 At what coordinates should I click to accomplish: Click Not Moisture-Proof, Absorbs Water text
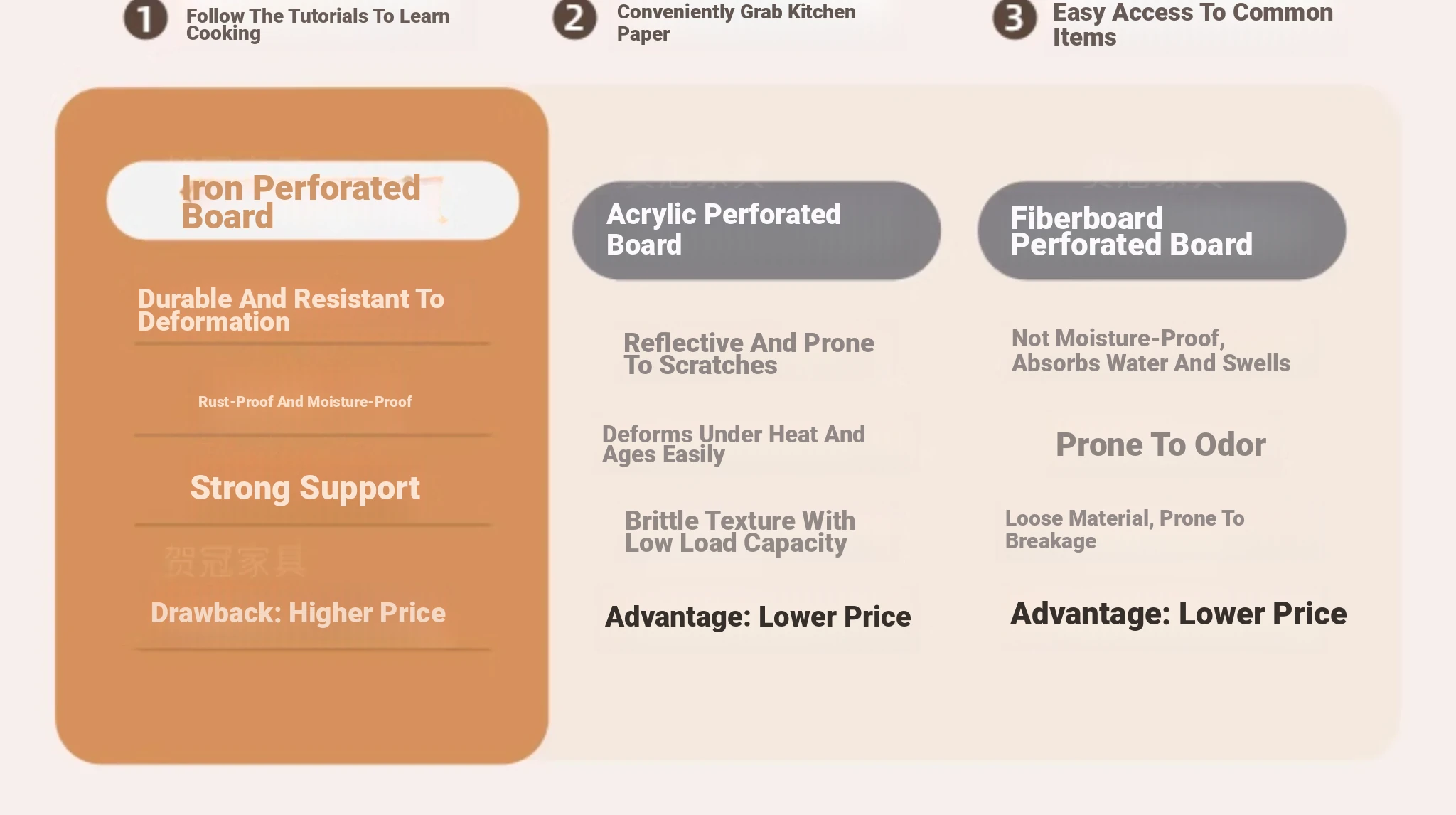pos(1151,351)
